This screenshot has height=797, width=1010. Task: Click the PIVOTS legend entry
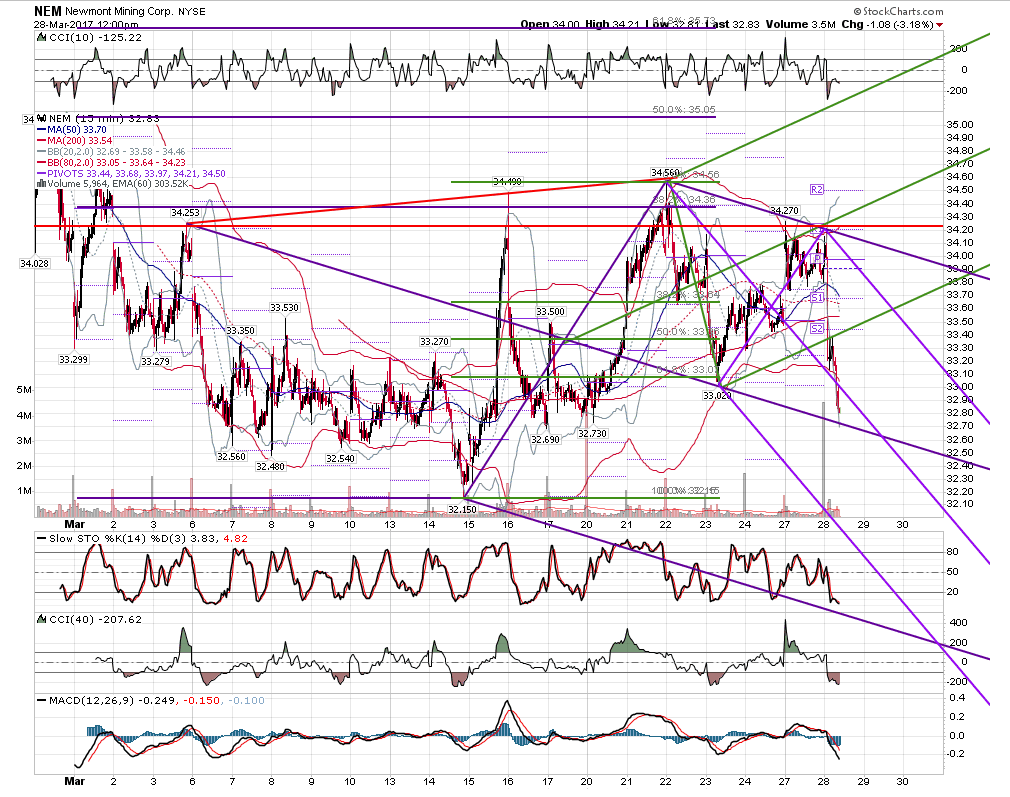[136, 173]
